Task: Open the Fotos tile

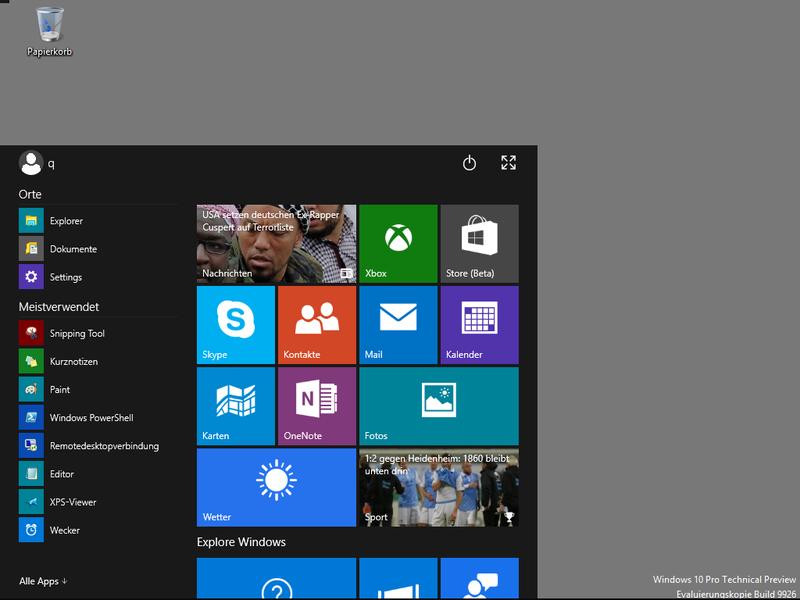Action: [x=439, y=406]
